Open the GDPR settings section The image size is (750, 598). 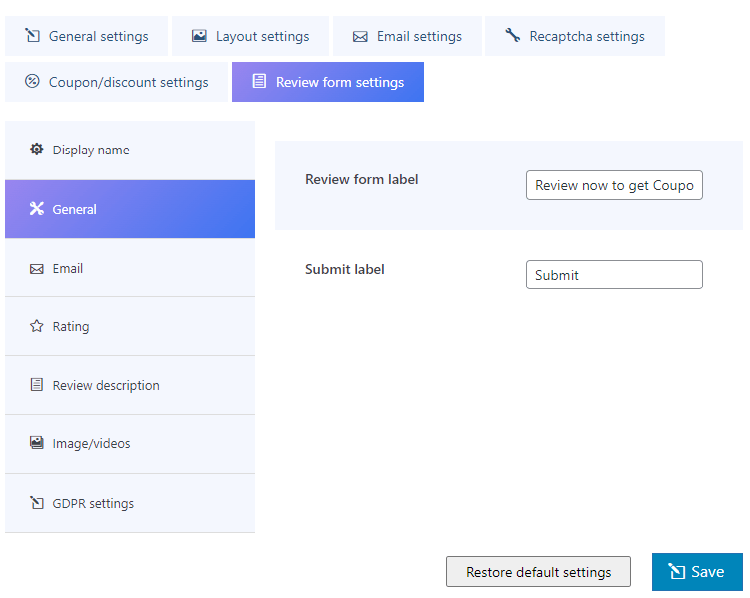pyautogui.click(x=130, y=503)
